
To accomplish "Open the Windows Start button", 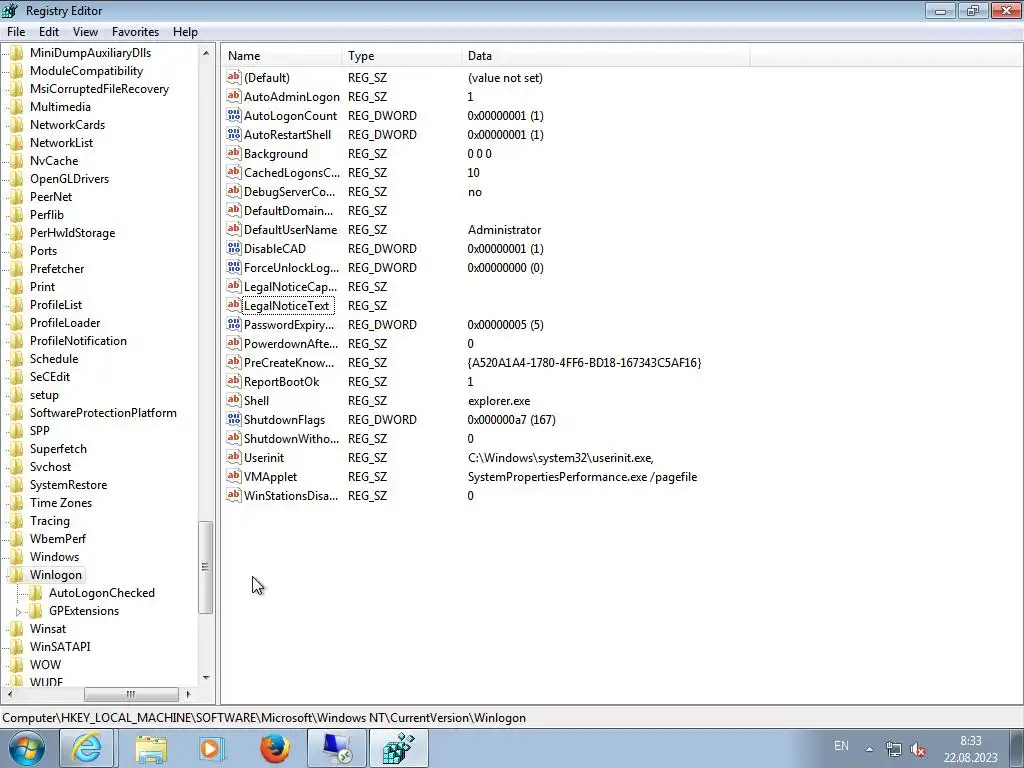I will pos(26,748).
